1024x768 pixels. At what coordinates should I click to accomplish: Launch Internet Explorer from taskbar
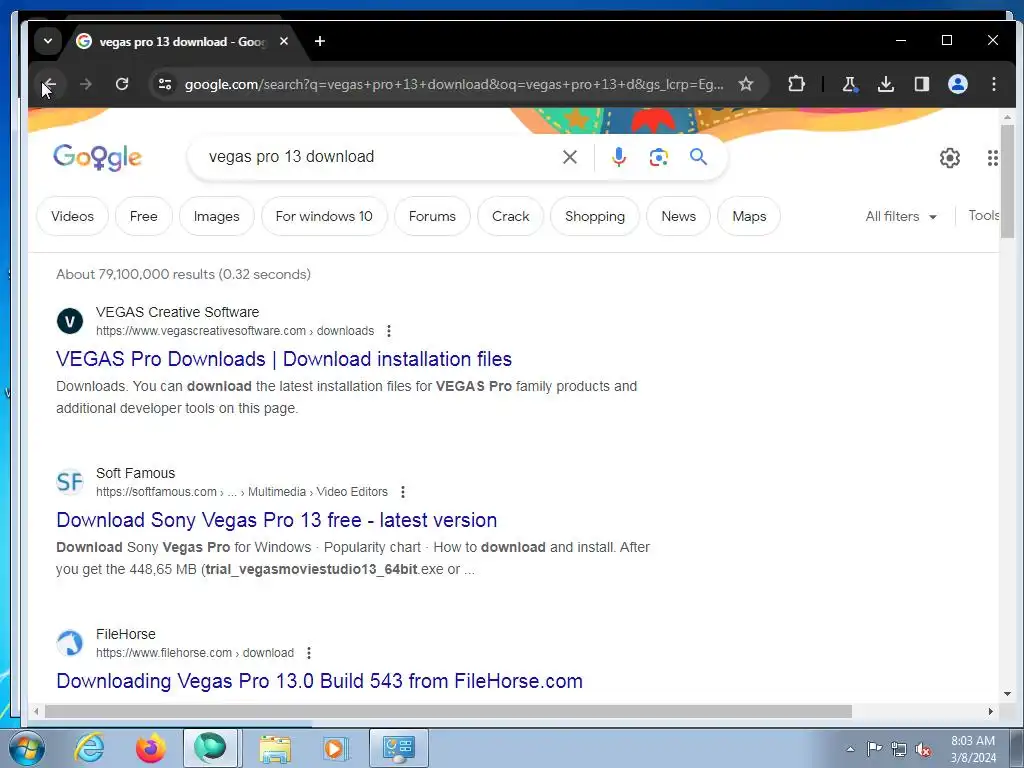(89, 749)
